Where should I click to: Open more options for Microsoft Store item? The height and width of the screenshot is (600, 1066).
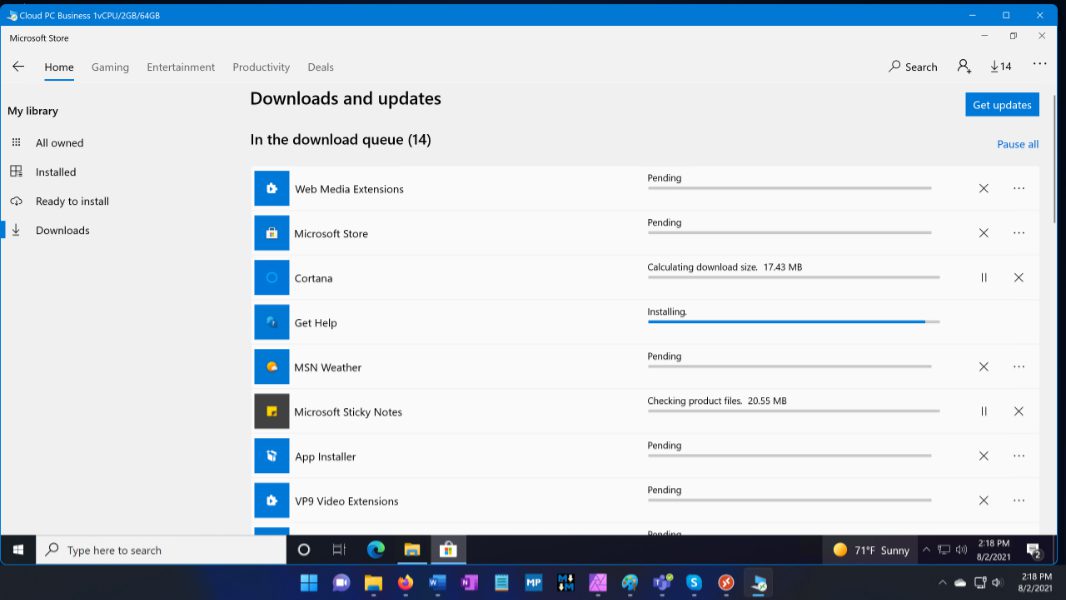pos(1018,233)
